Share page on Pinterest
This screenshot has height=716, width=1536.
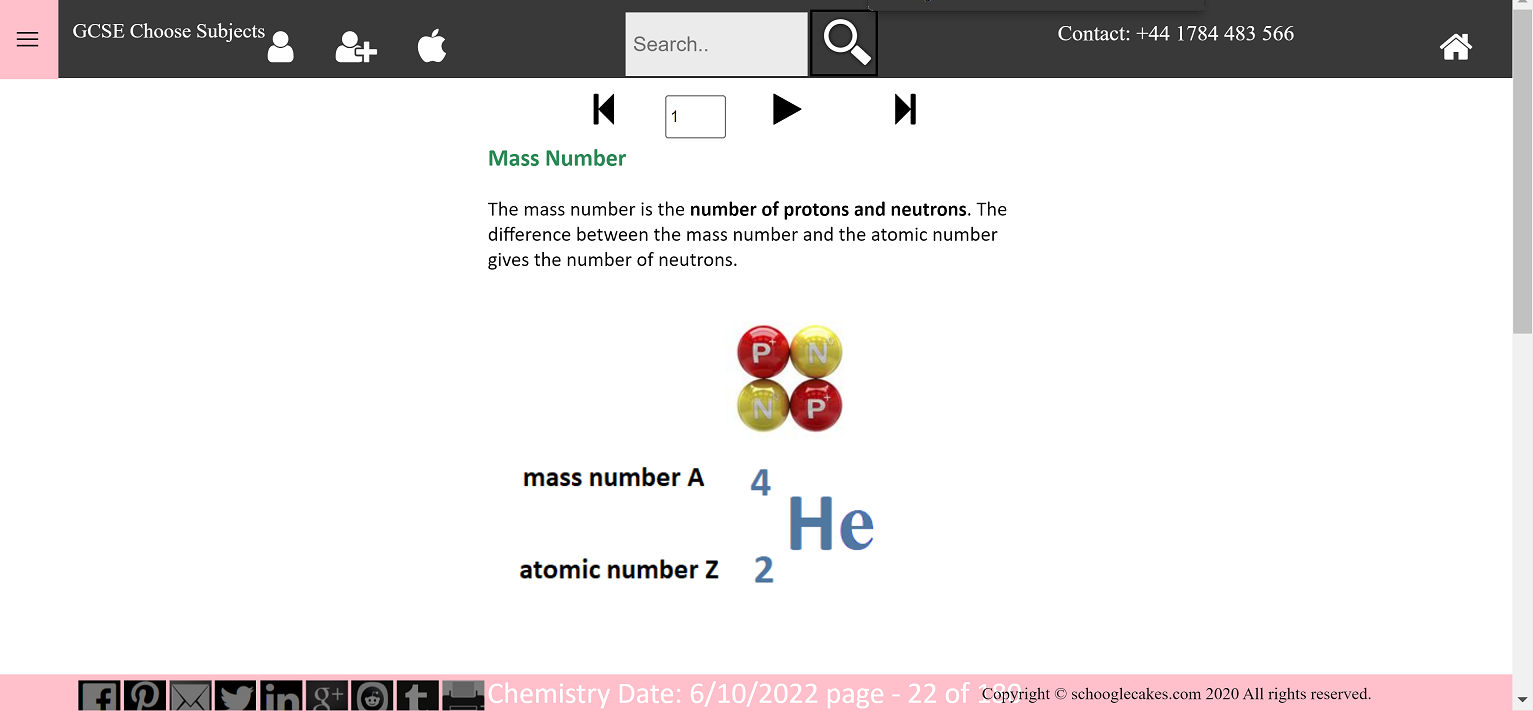[145, 696]
